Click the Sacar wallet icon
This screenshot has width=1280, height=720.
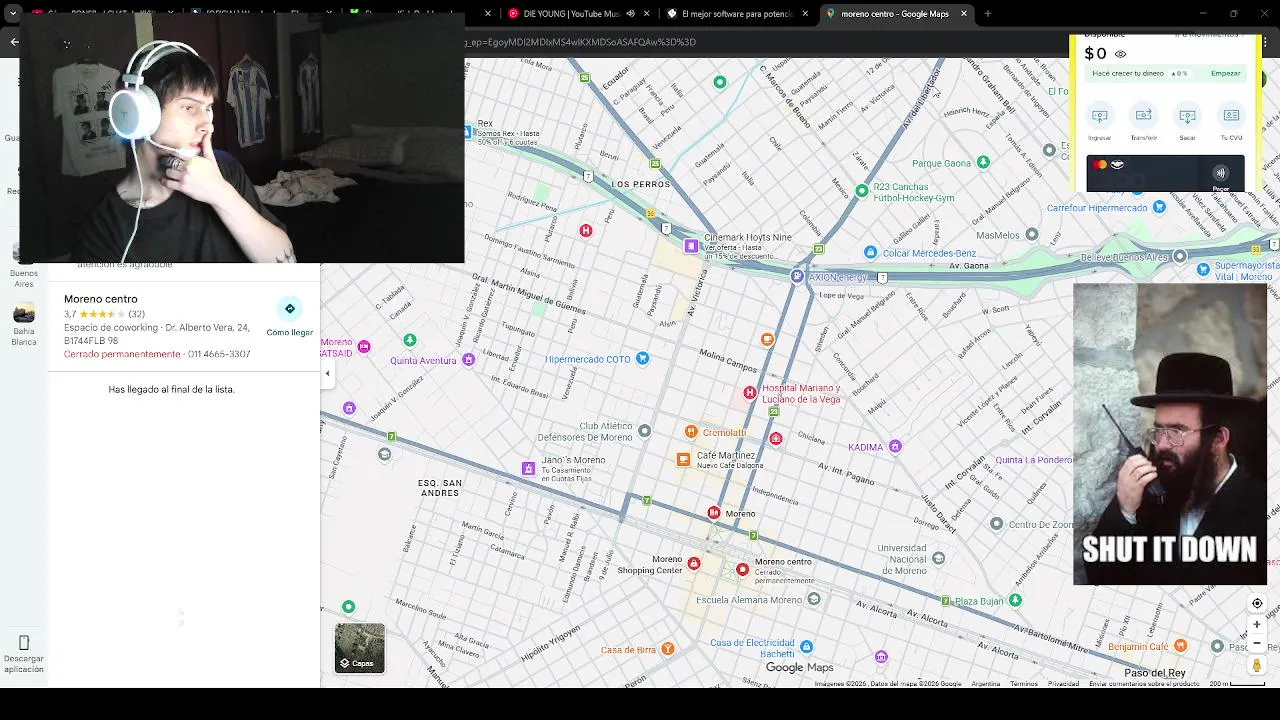pos(1187,116)
